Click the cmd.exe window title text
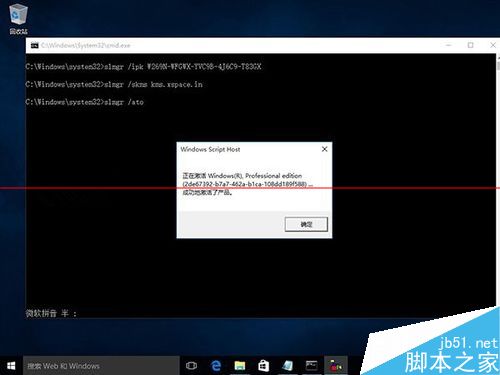 pos(86,45)
